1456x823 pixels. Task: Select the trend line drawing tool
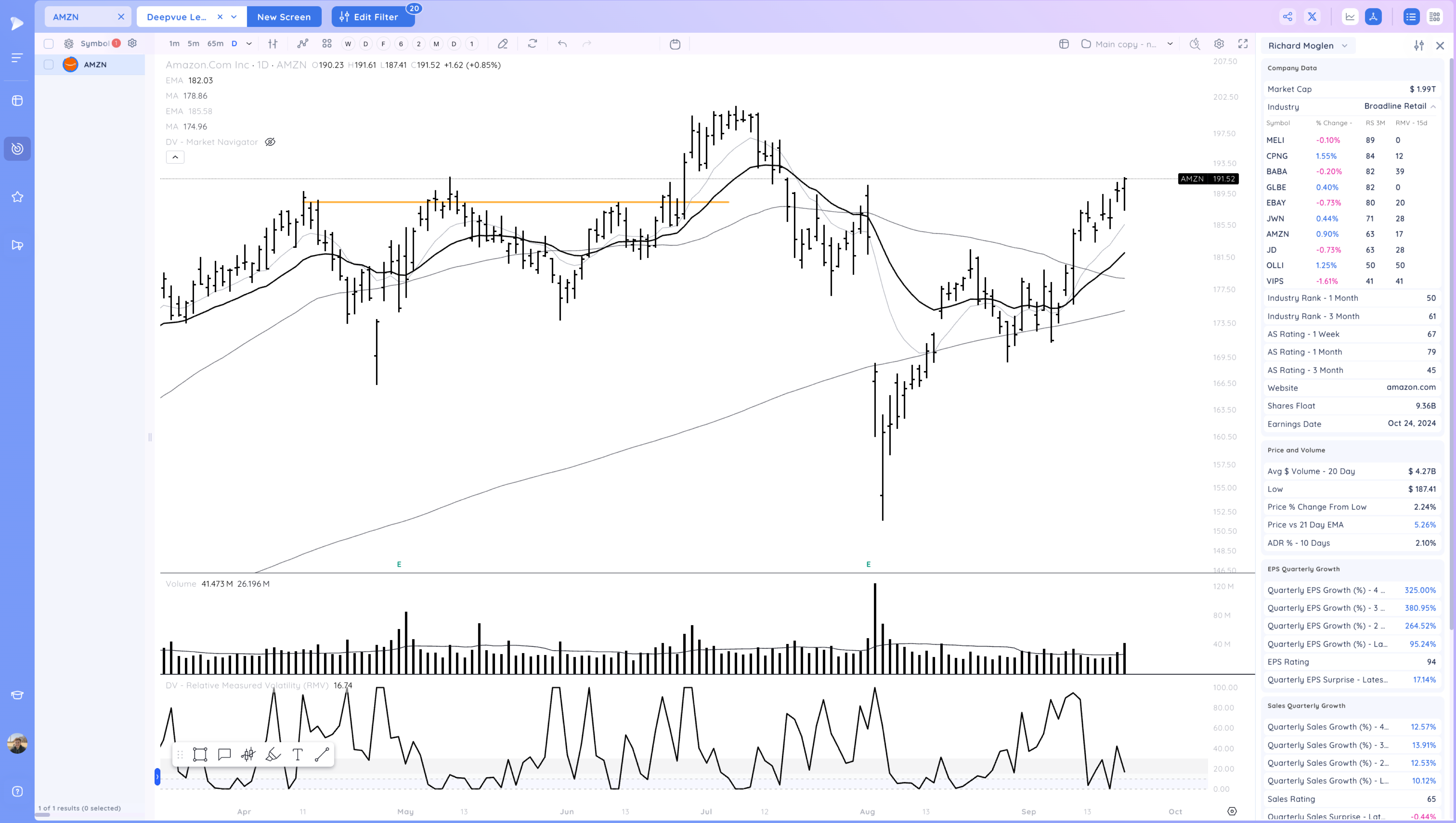[x=322, y=755]
